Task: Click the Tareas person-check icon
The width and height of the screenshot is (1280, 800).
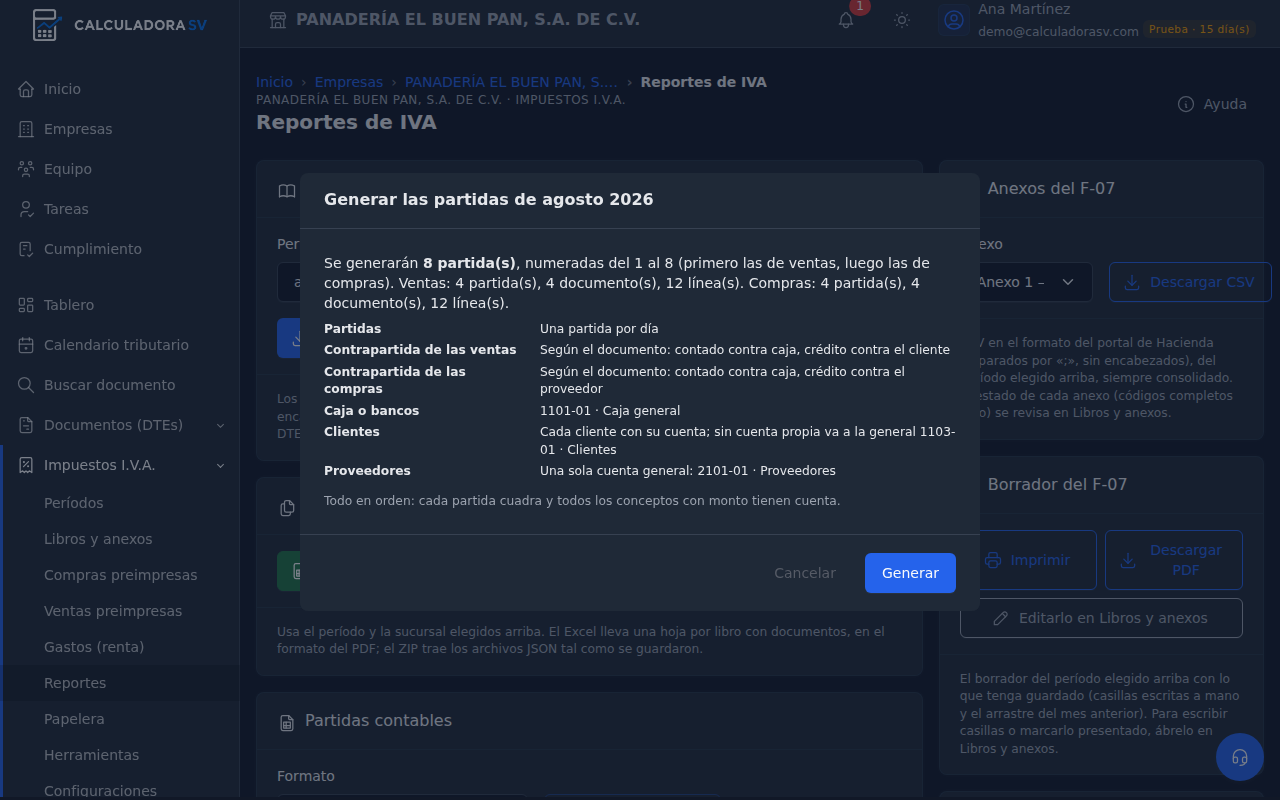Action: (26, 209)
